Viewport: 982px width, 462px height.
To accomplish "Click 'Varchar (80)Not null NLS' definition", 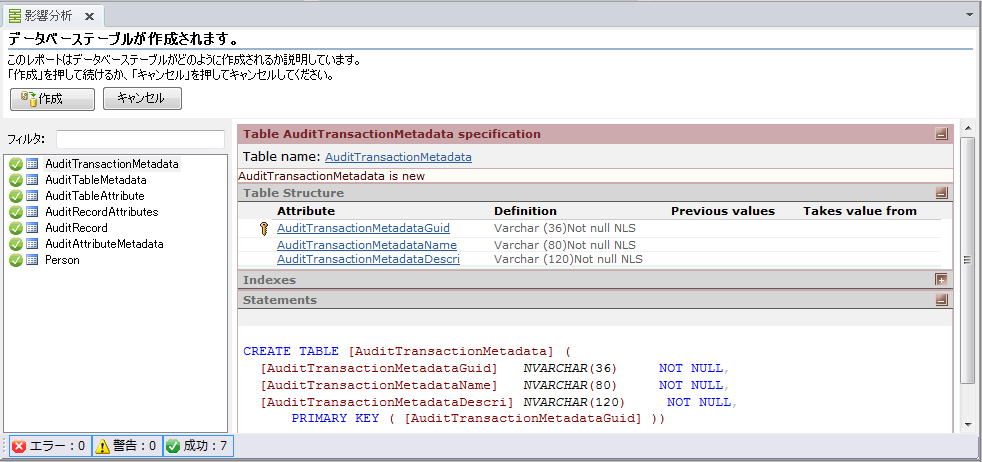I will pyautogui.click(x=564, y=245).
